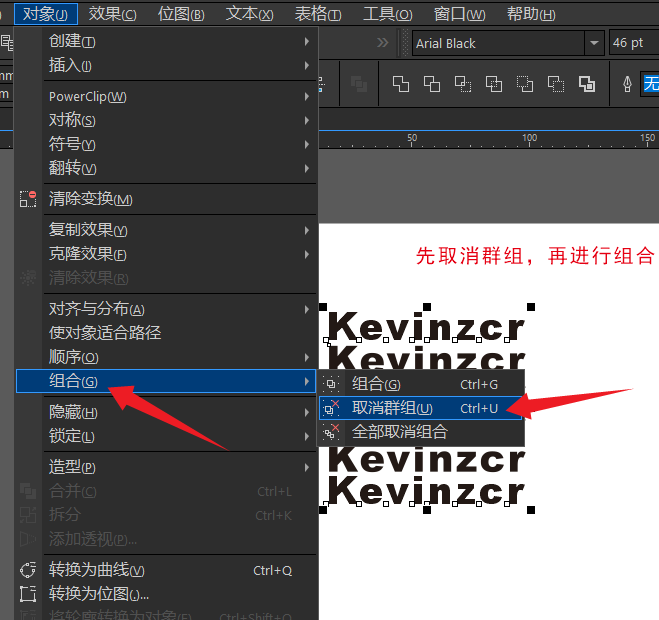The width and height of the screenshot is (659, 620).
Task: Click the Back minus front icon
Action: coord(556,84)
